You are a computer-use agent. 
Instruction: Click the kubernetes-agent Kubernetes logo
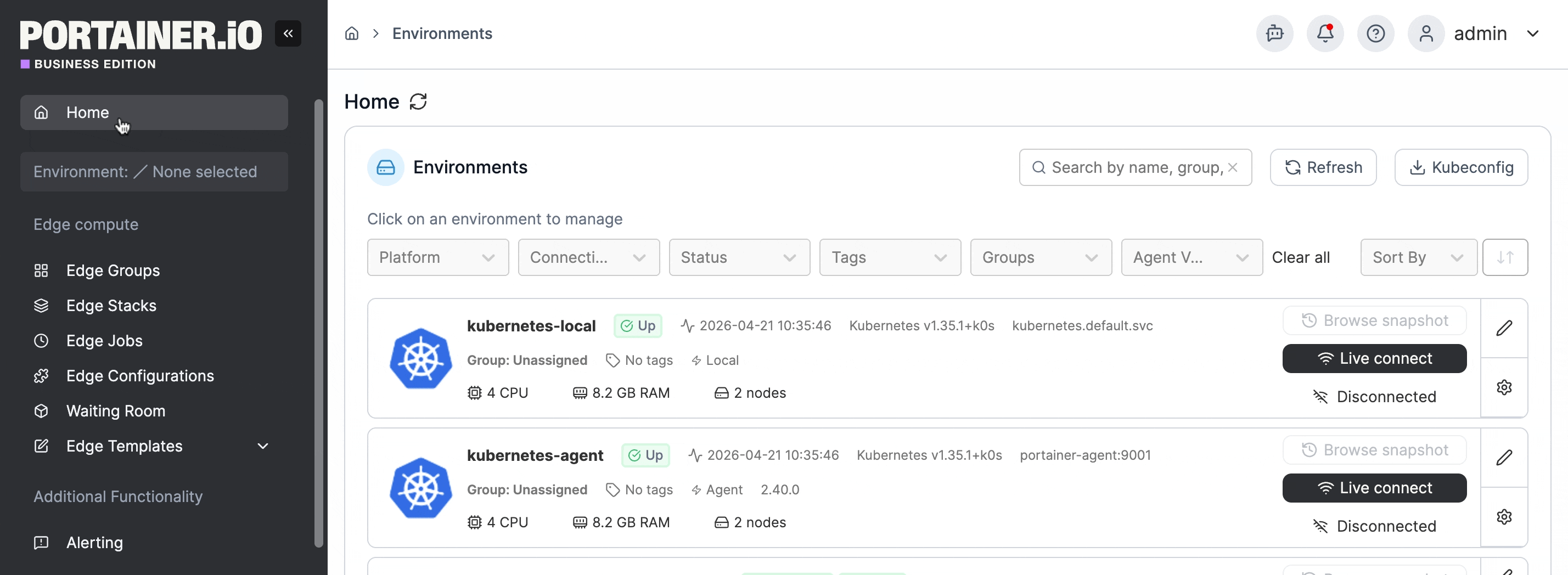pyautogui.click(x=420, y=488)
